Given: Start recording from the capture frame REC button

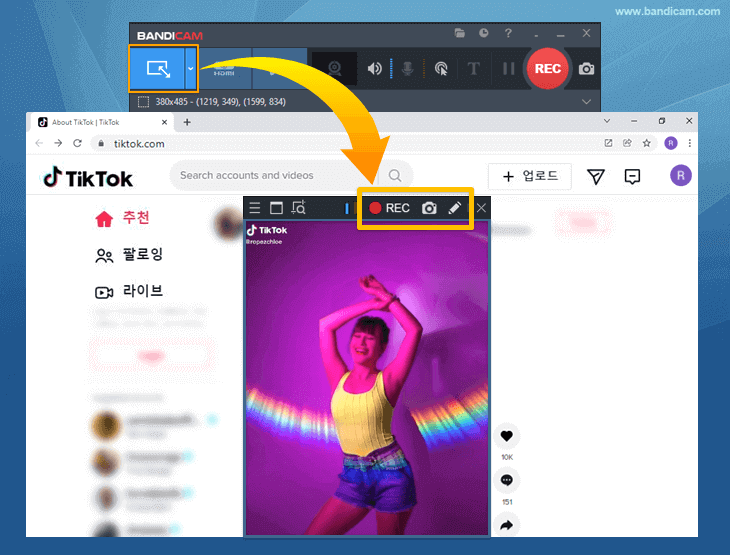Looking at the screenshot, I should pyautogui.click(x=389, y=208).
